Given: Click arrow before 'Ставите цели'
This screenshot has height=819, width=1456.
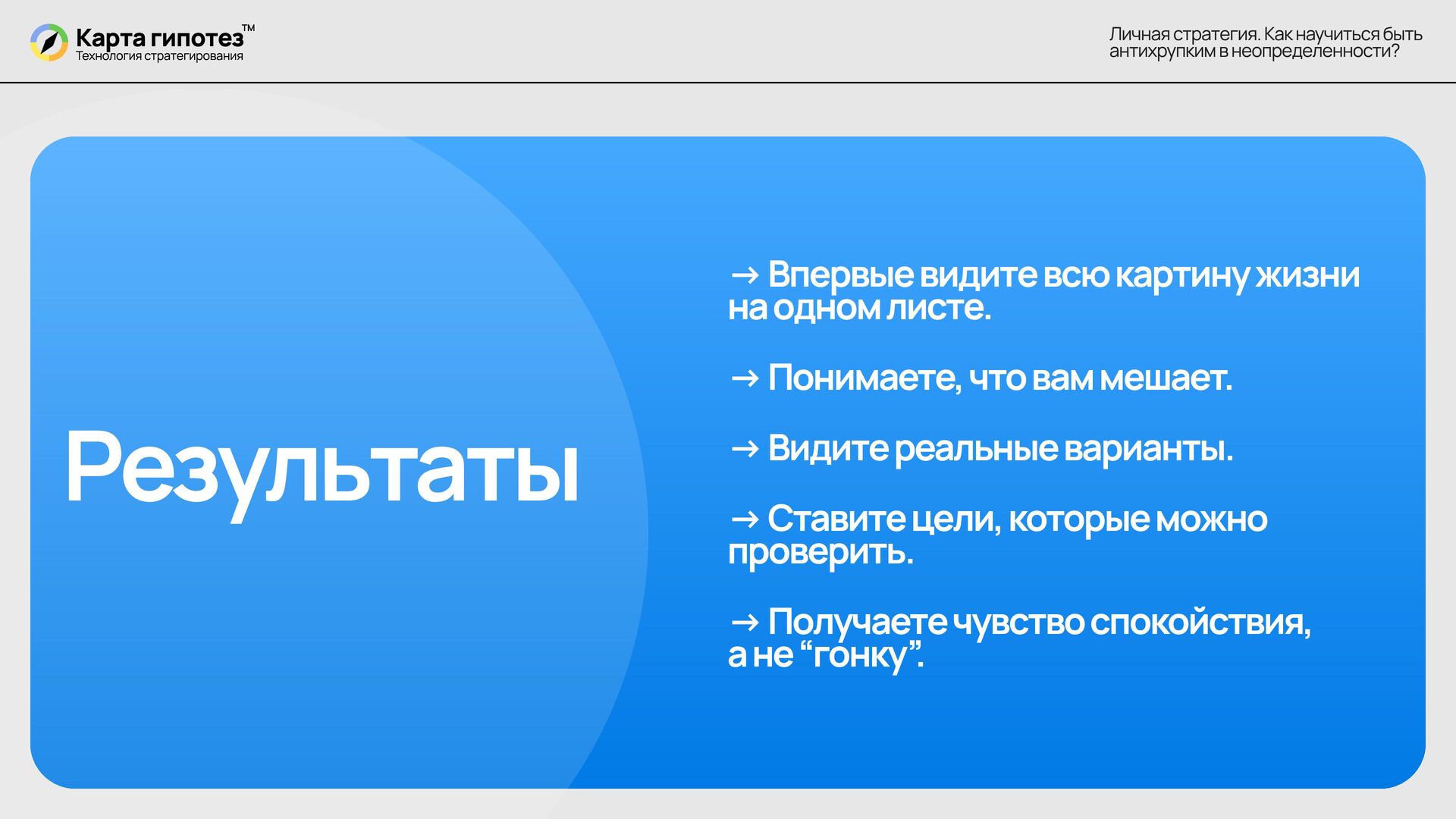Looking at the screenshot, I should tap(745, 519).
